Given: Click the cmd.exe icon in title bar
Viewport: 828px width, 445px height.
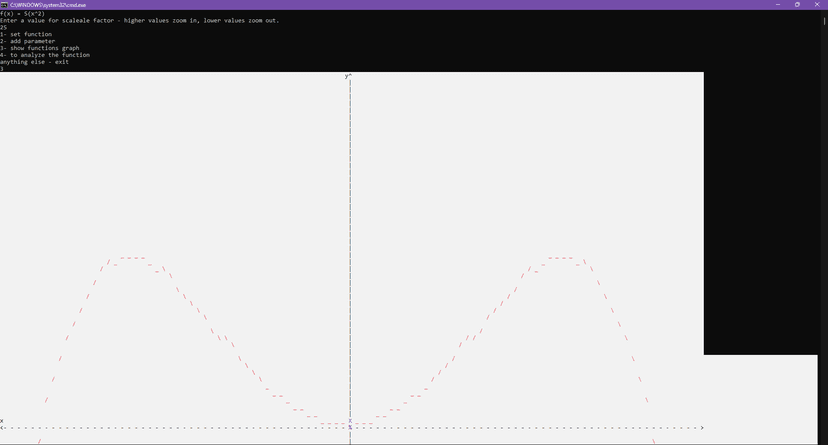Looking at the screenshot, I should 4,4.
